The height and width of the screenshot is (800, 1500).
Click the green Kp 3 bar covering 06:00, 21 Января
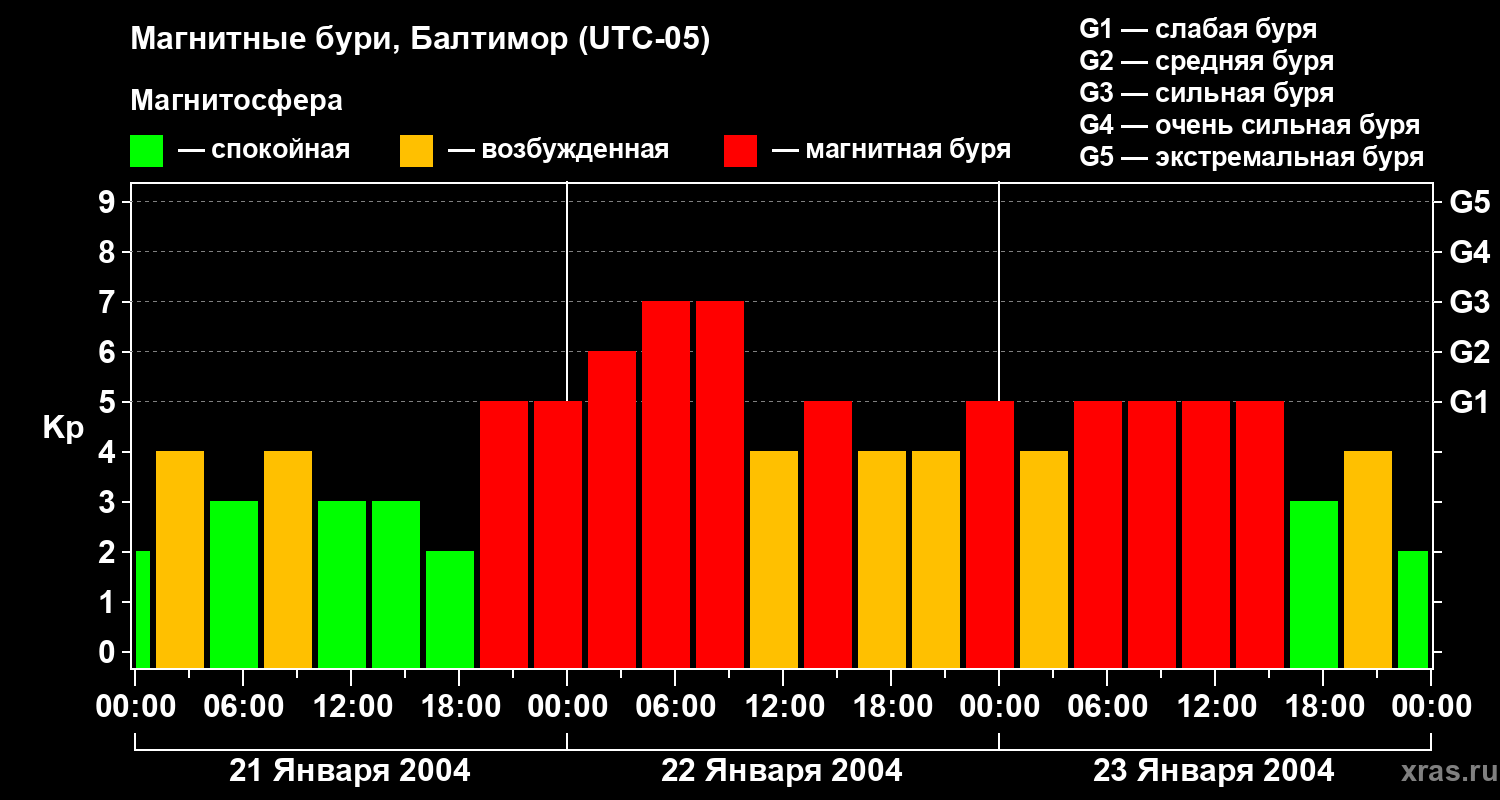click(234, 584)
